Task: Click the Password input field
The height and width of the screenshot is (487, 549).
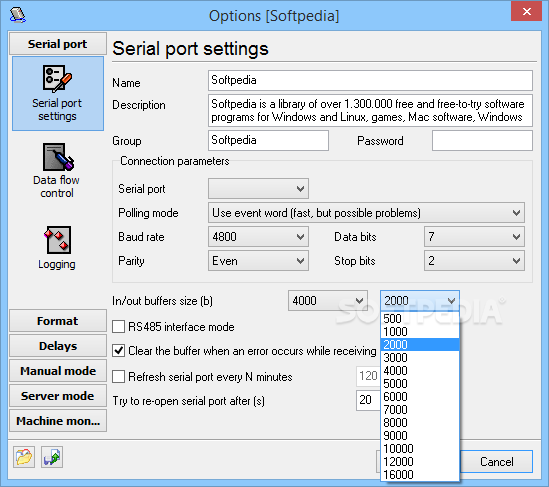Action: coord(482,140)
